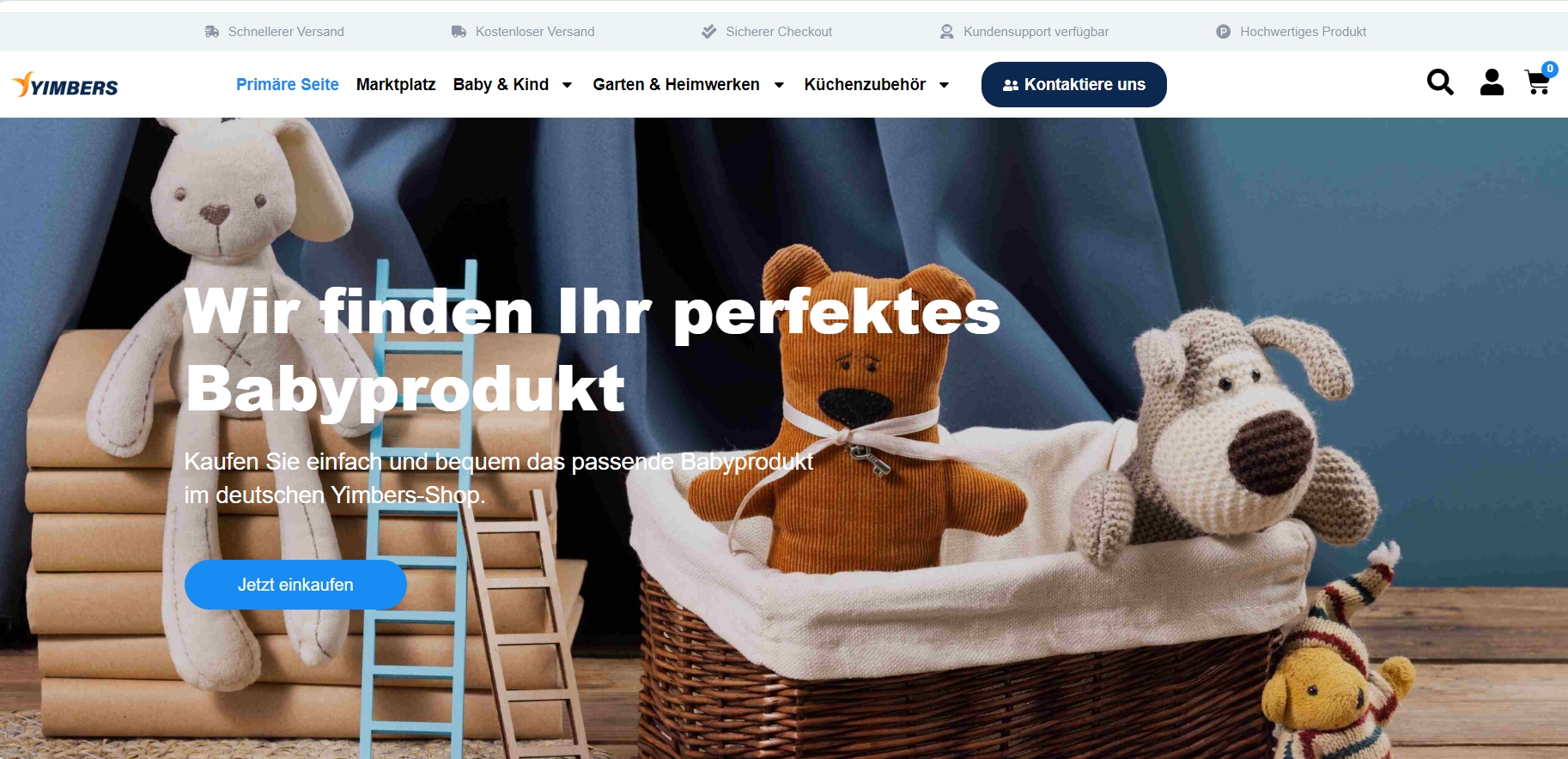Click the Yimbers logo
The width and height of the screenshot is (1568, 759).
65,85
